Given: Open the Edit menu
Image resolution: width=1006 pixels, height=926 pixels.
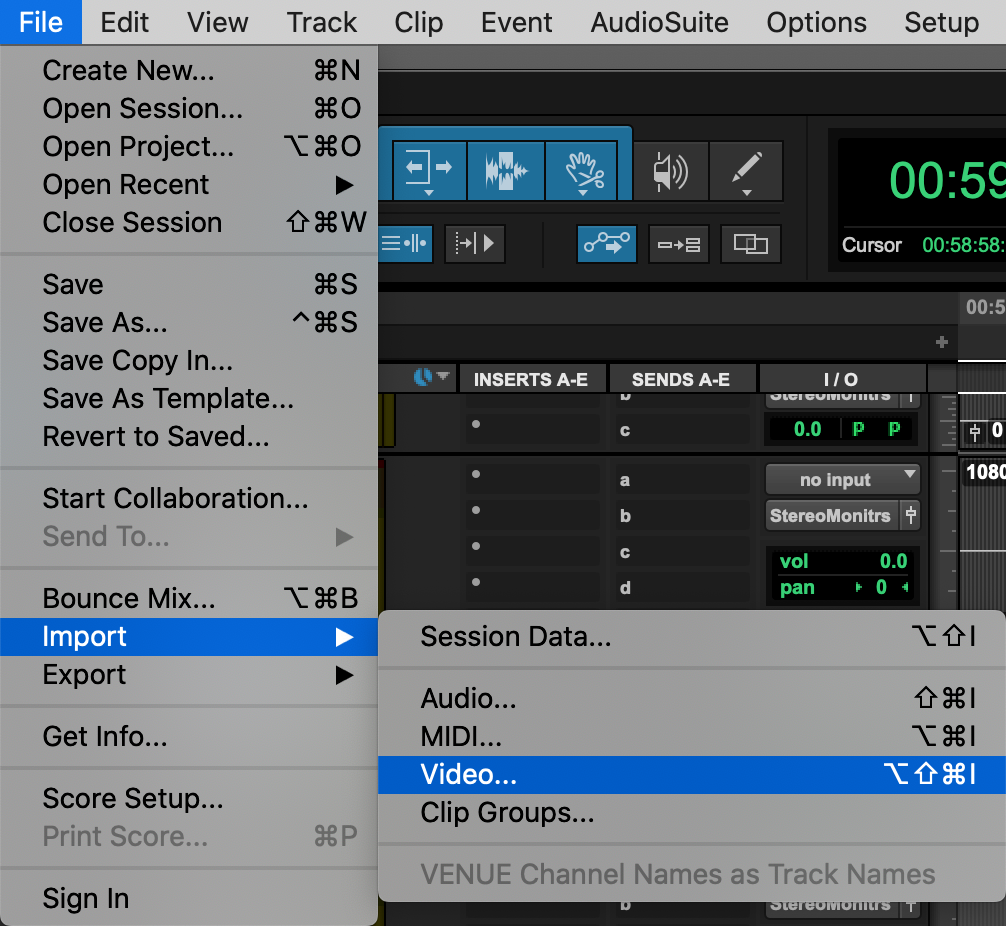Looking at the screenshot, I should [124, 22].
